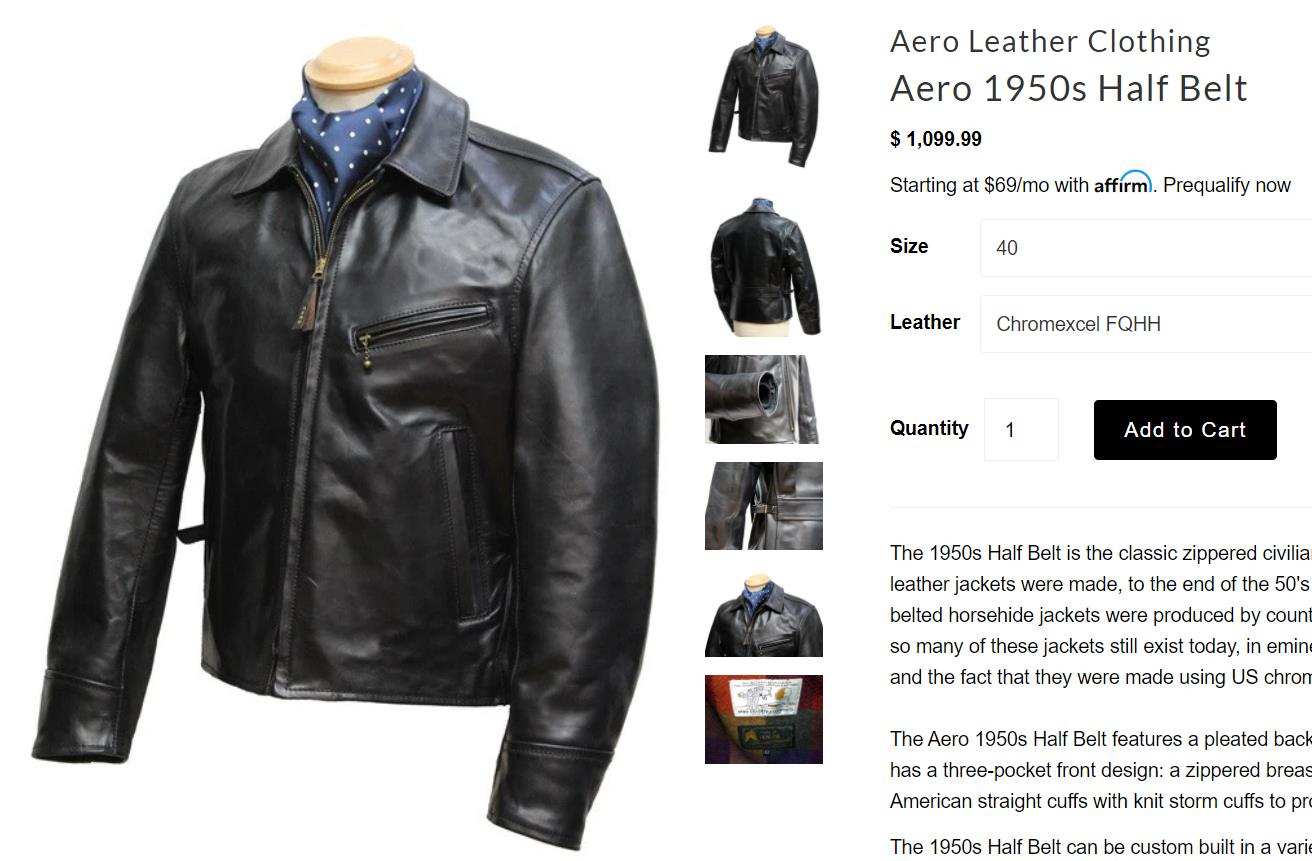Click the Quantity input field
The width and height of the screenshot is (1312, 861).
point(1021,430)
